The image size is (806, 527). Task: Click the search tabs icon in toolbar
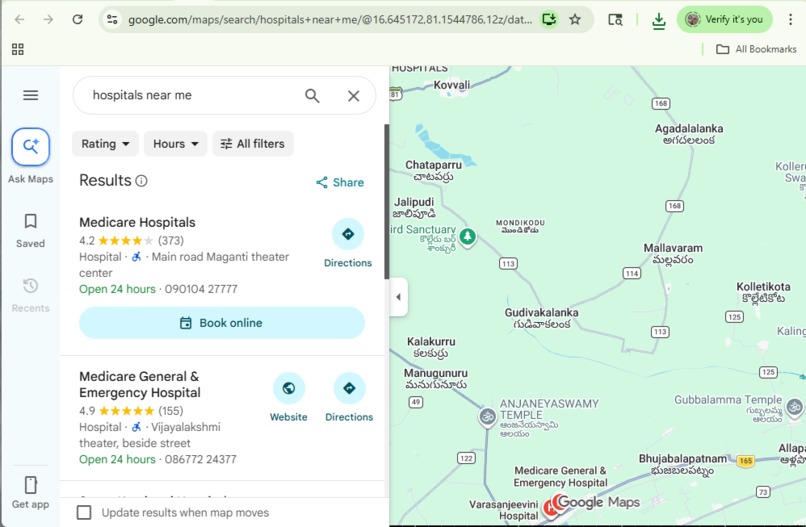615,20
